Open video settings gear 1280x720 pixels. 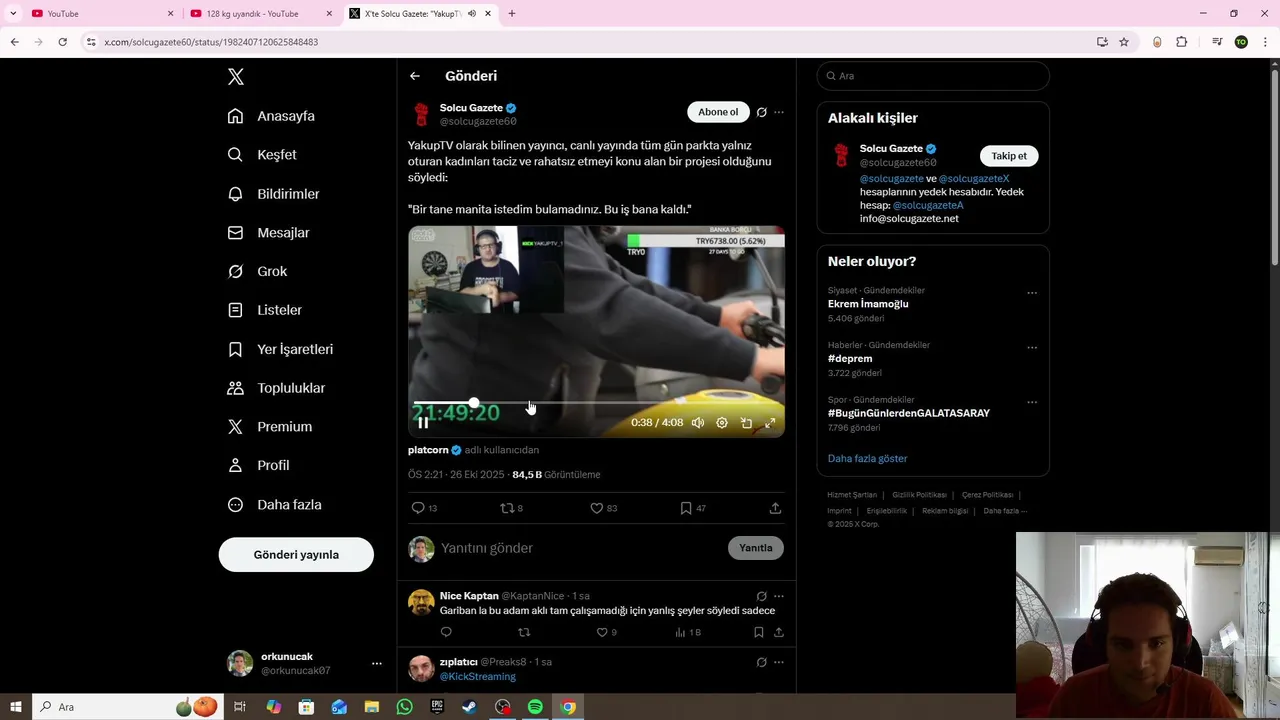722,423
